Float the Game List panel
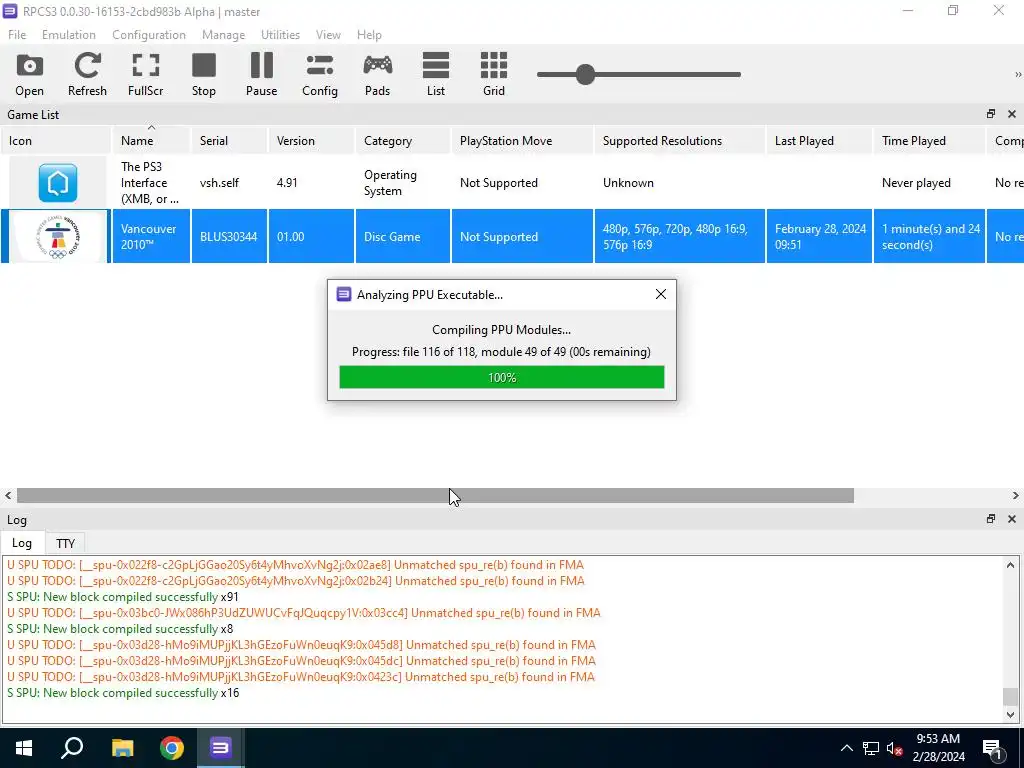1024x768 pixels. click(x=991, y=114)
